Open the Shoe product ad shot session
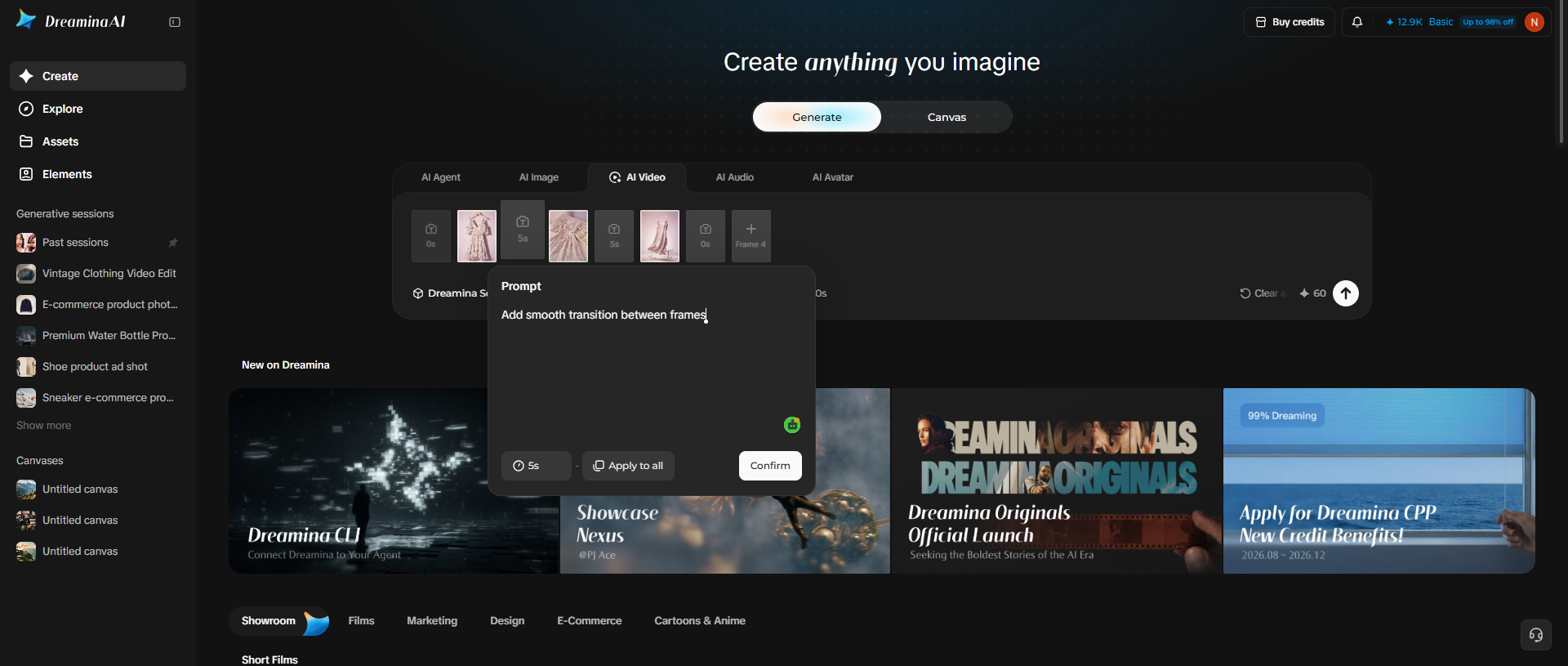Screen dimensions: 1568x666 coord(98,367)
